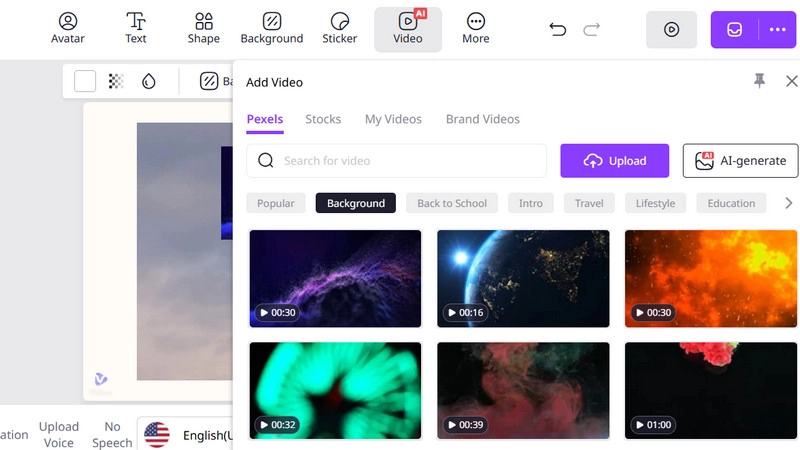Show more categories with right chevron
800x450 pixels.
coord(788,203)
